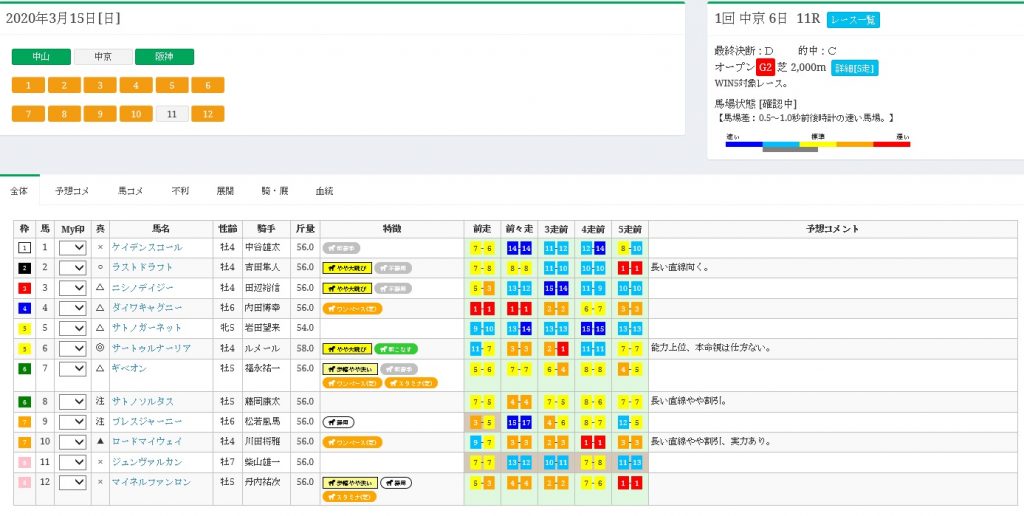Click the gray trait badge in ケイデンスコール row

coord(342,248)
